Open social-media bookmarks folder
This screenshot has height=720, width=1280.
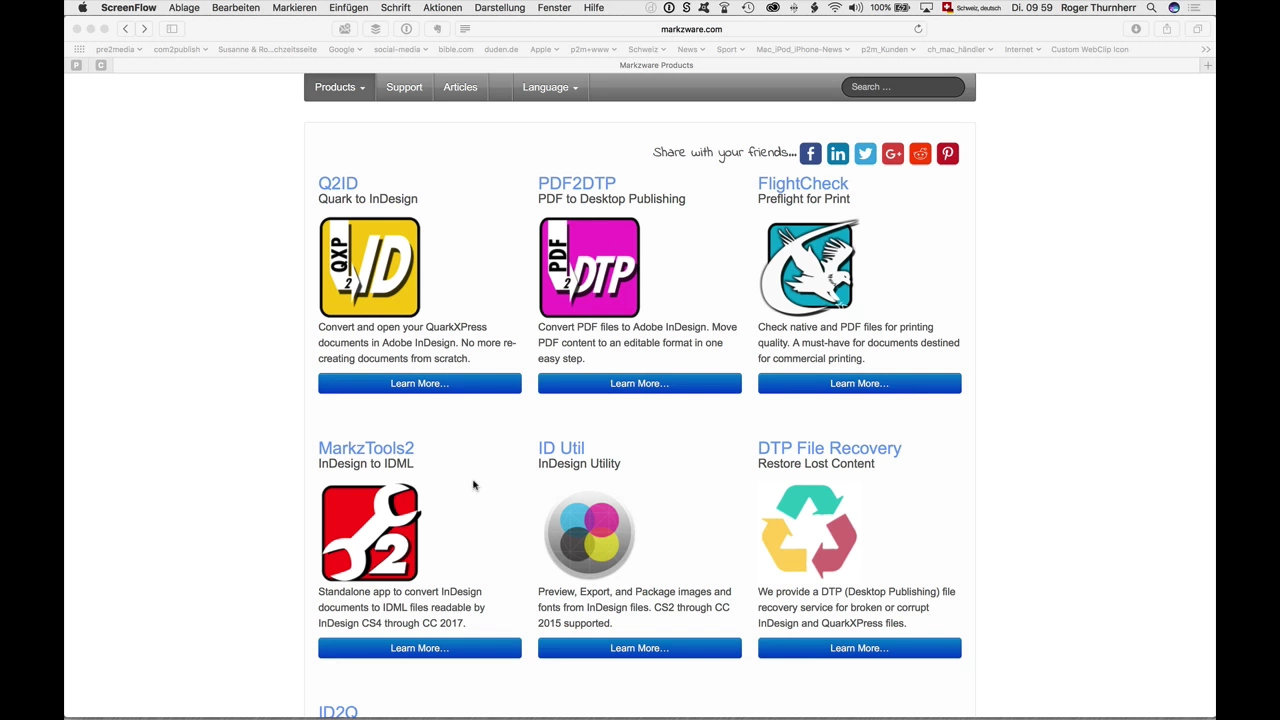(x=401, y=49)
